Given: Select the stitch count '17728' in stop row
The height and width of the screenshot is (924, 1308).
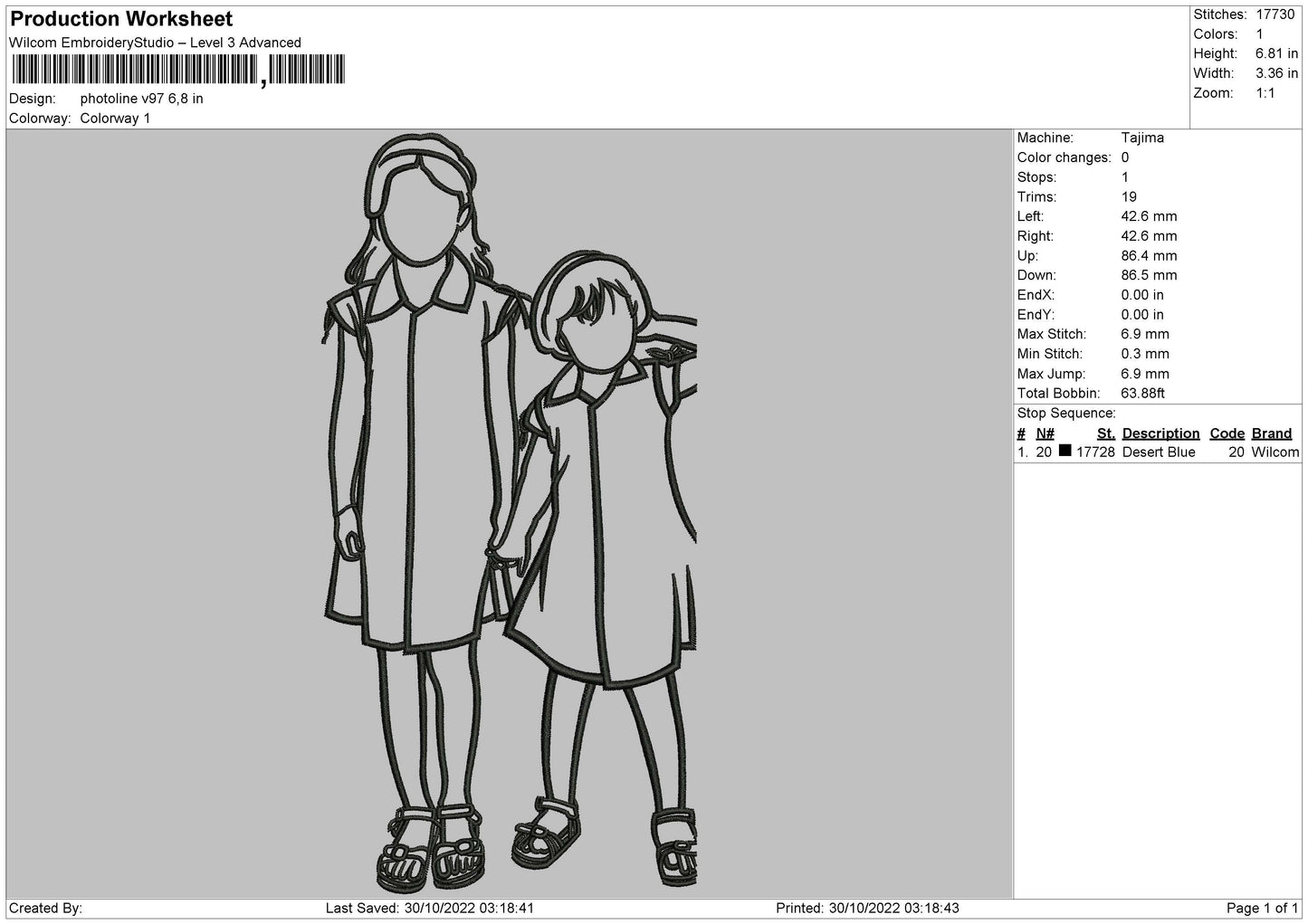Looking at the screenshot, I should click(x=1095, y=452).
